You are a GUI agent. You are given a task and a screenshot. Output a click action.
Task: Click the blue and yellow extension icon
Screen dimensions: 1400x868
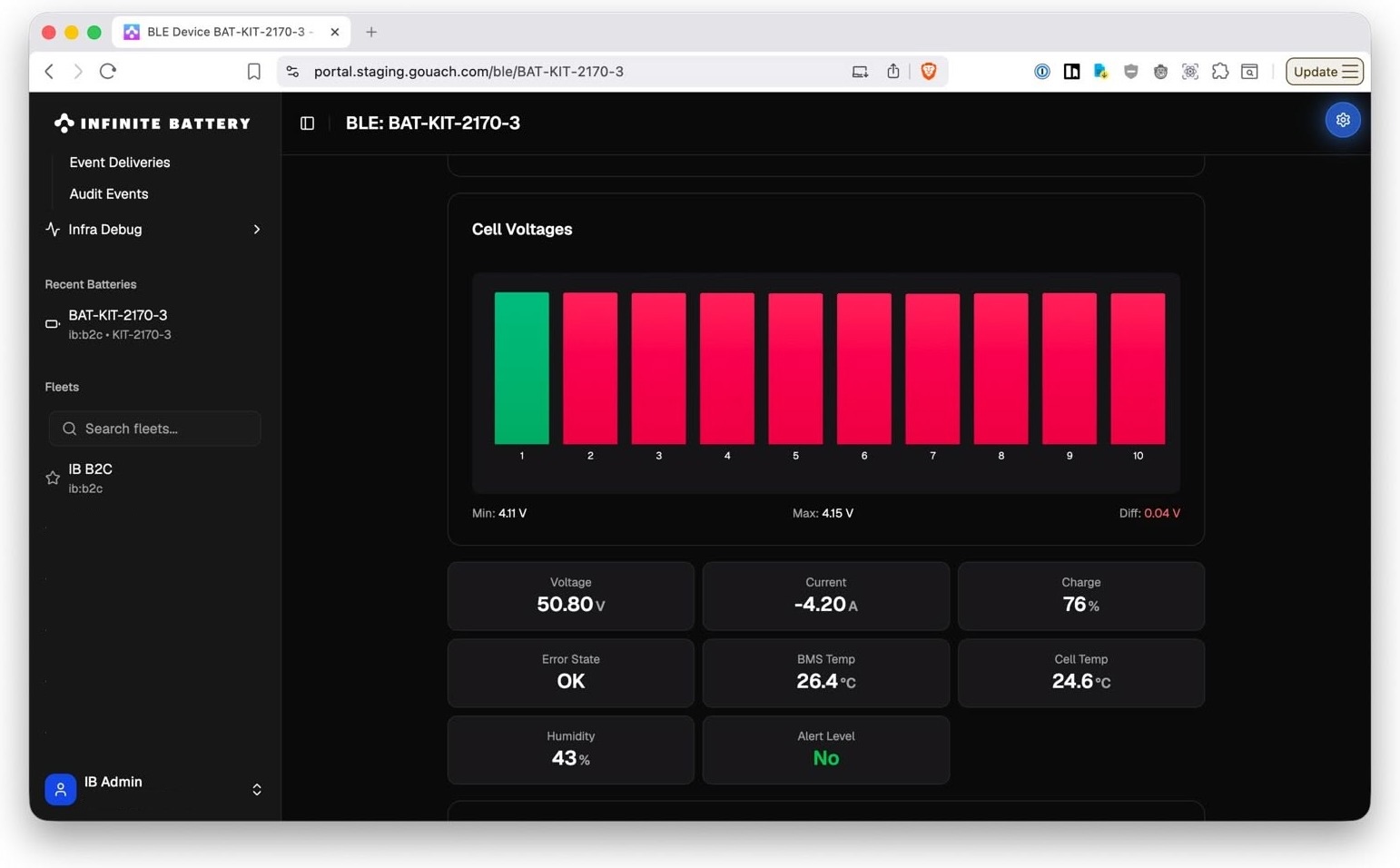(1101, 71)
